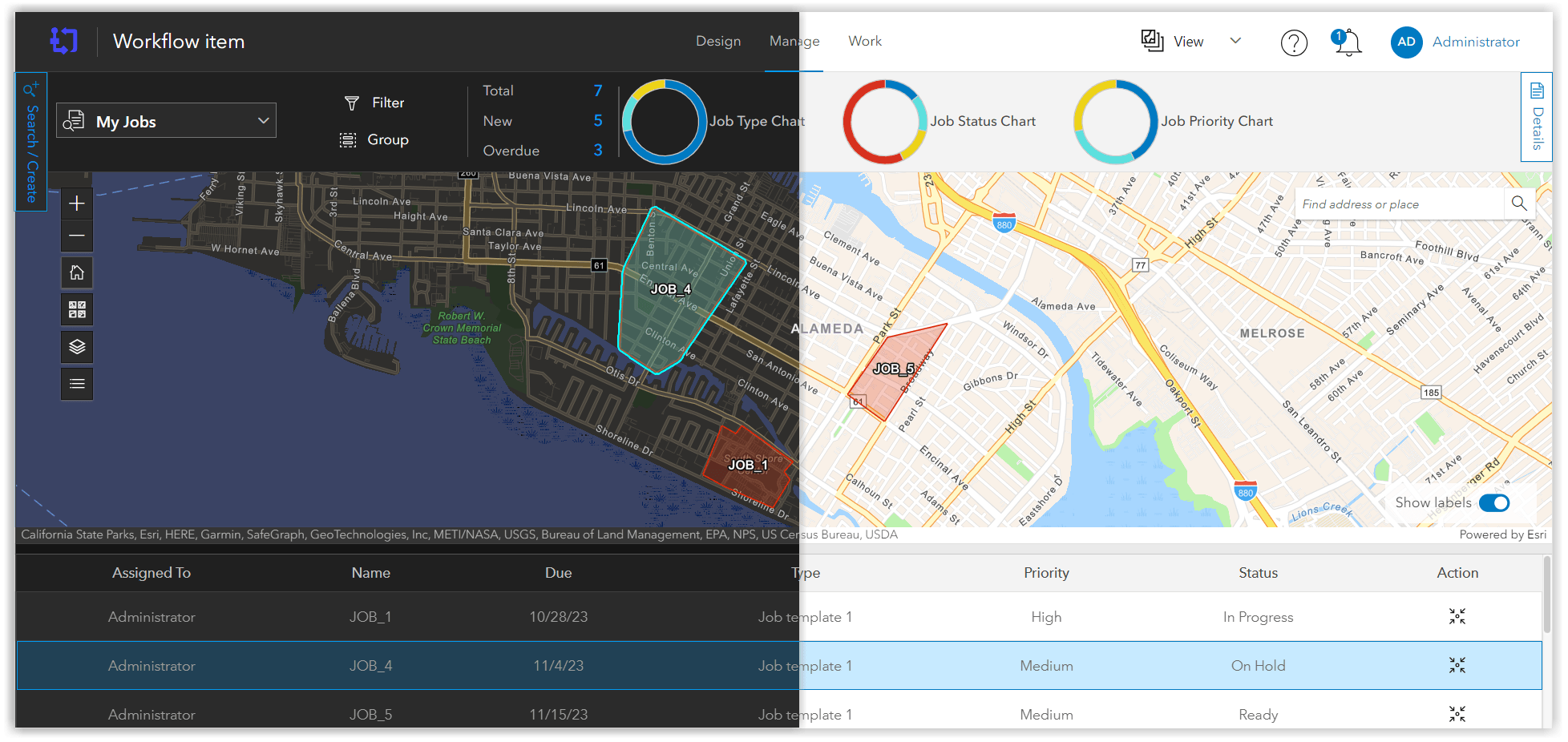Click the High priority cell
1568x742 pixels.
pyautogui.click(x=1046, y=617)
